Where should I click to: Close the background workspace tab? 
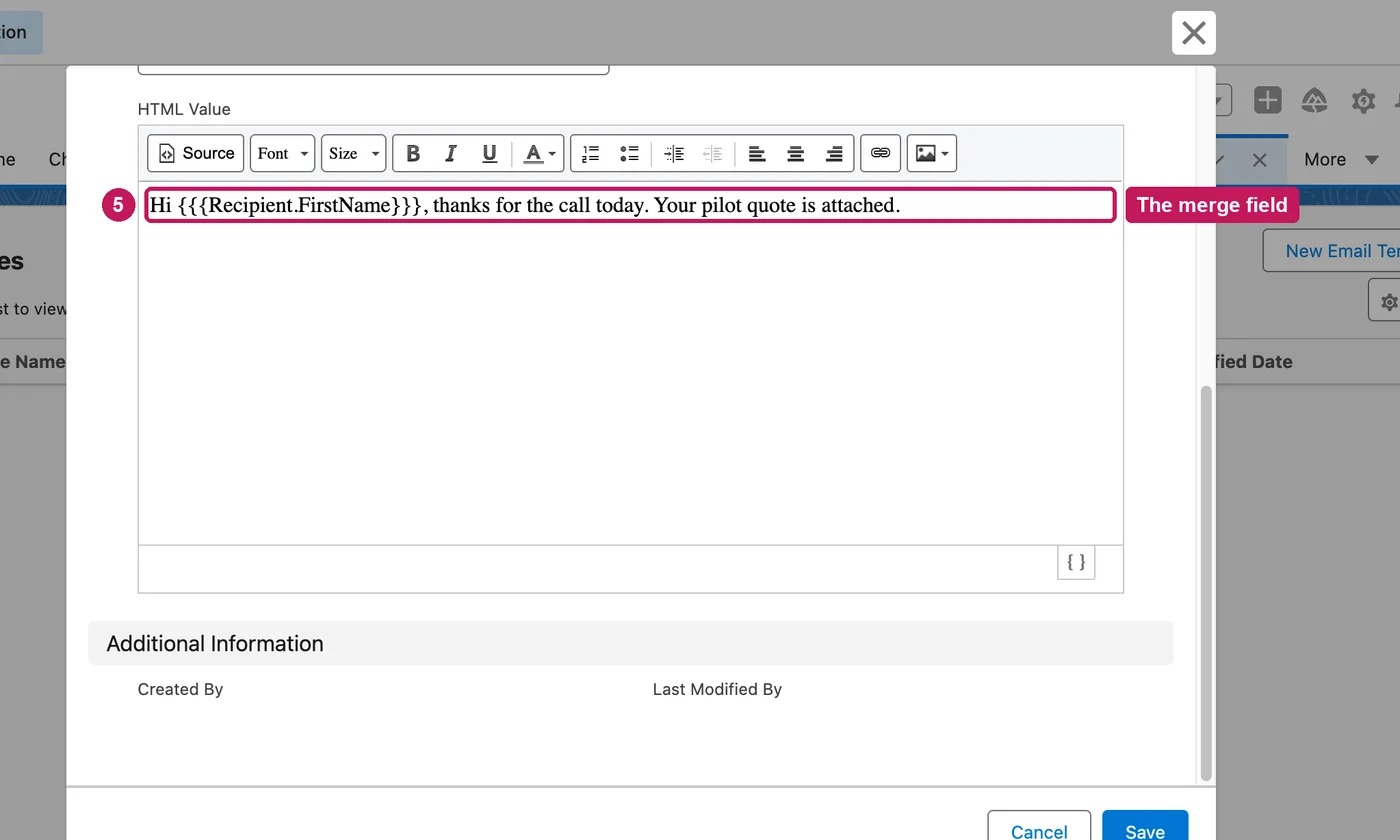1260,160
